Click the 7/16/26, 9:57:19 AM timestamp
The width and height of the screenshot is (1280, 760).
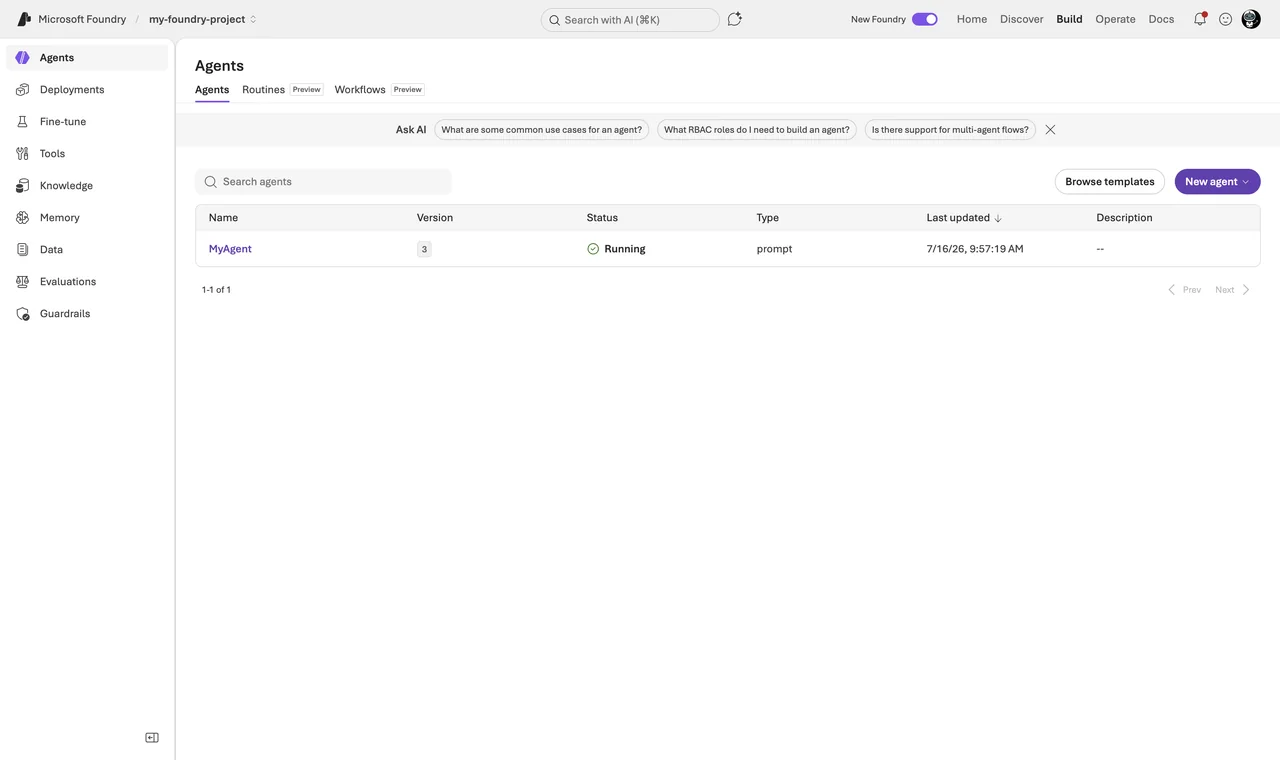point(975,249)
